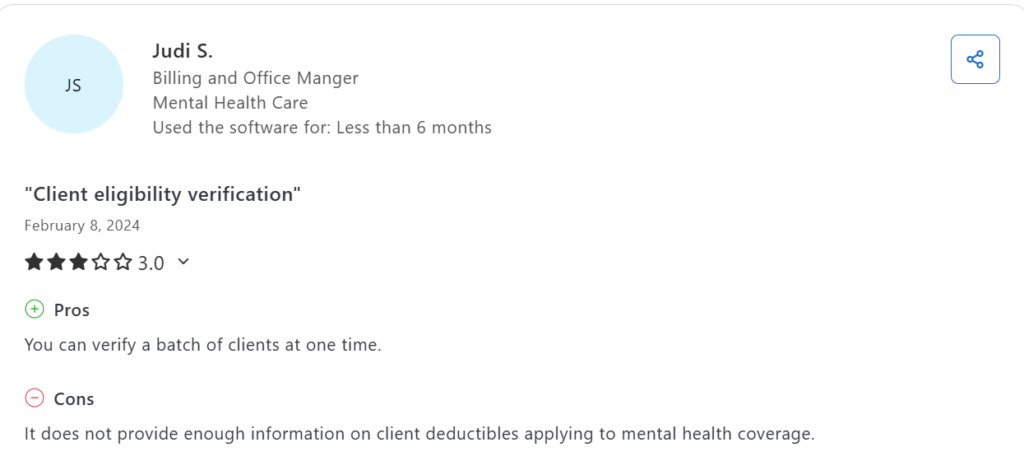
Task: Click the first filled rating star
Action: click(34, 263)
